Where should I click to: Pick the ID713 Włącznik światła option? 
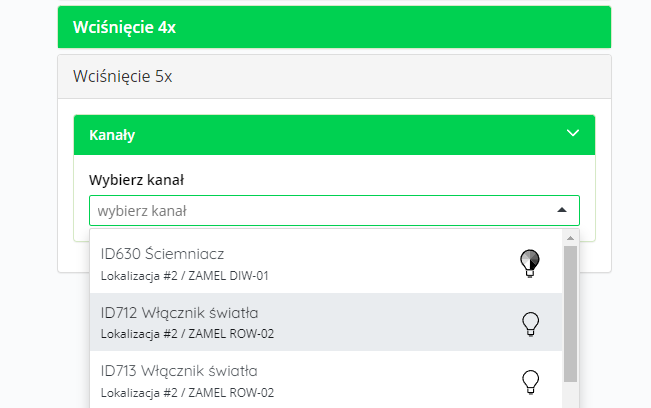(326, 380)
